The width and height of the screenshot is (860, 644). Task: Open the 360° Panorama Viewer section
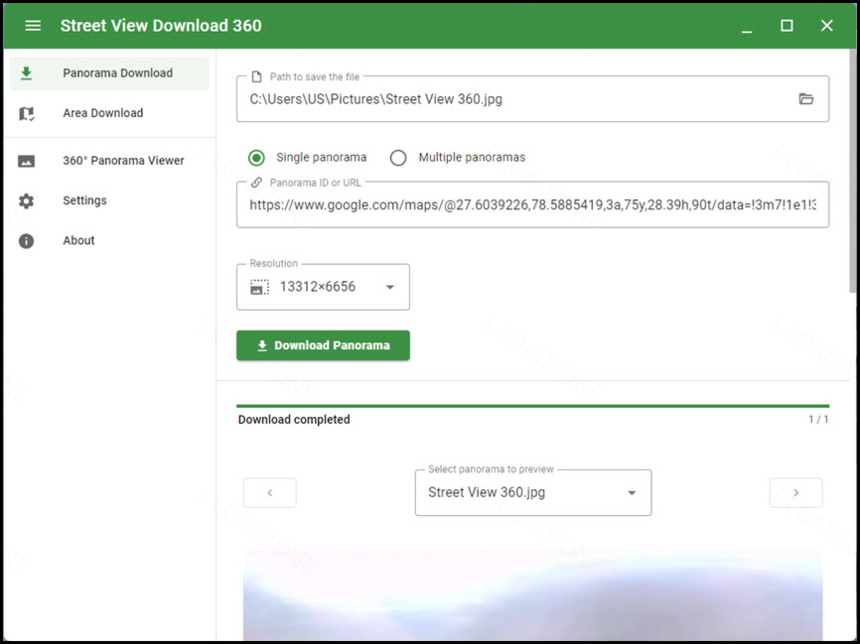pyautogui.click(x=110, y=161)
